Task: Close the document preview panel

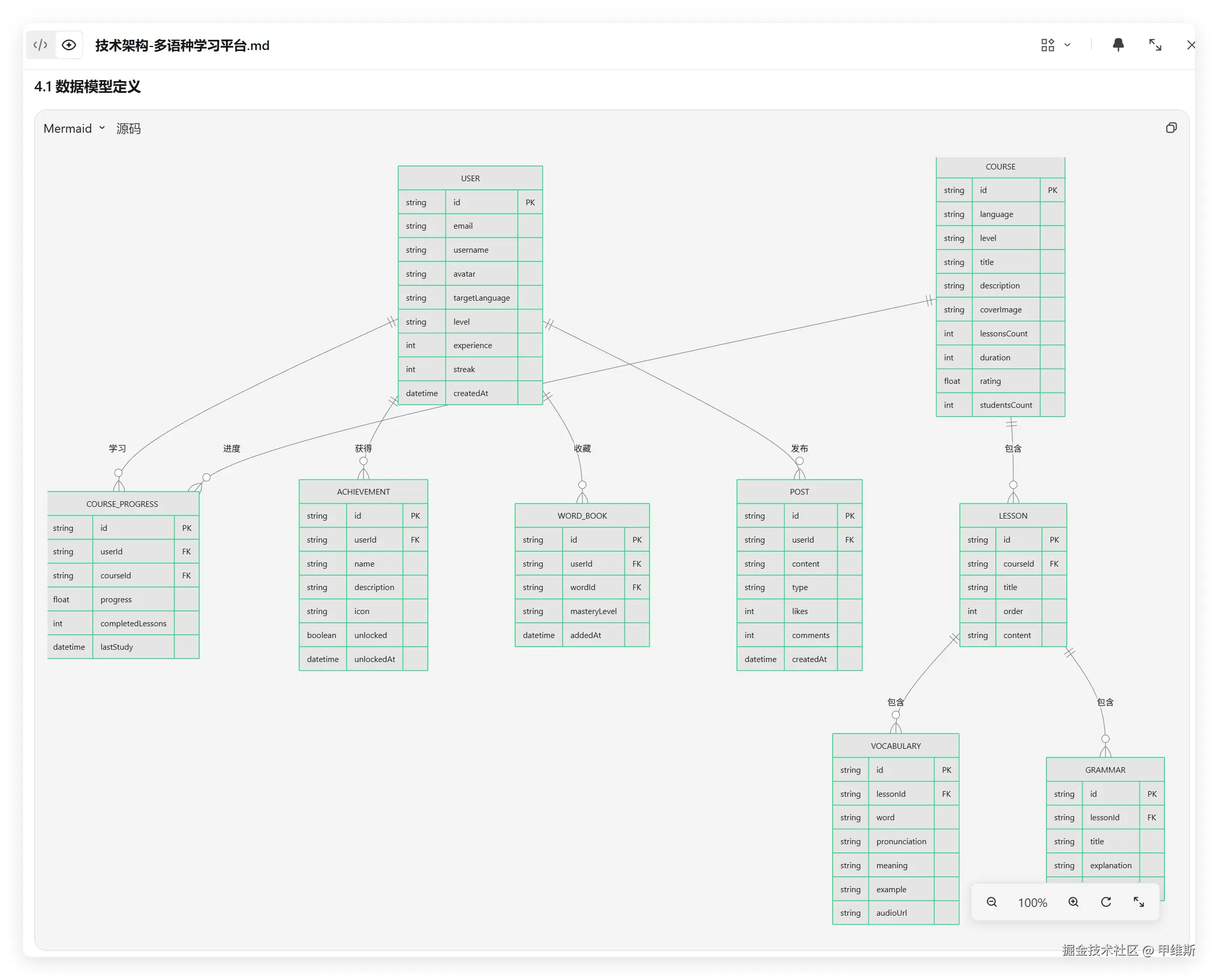Action: coord(1191,45)
